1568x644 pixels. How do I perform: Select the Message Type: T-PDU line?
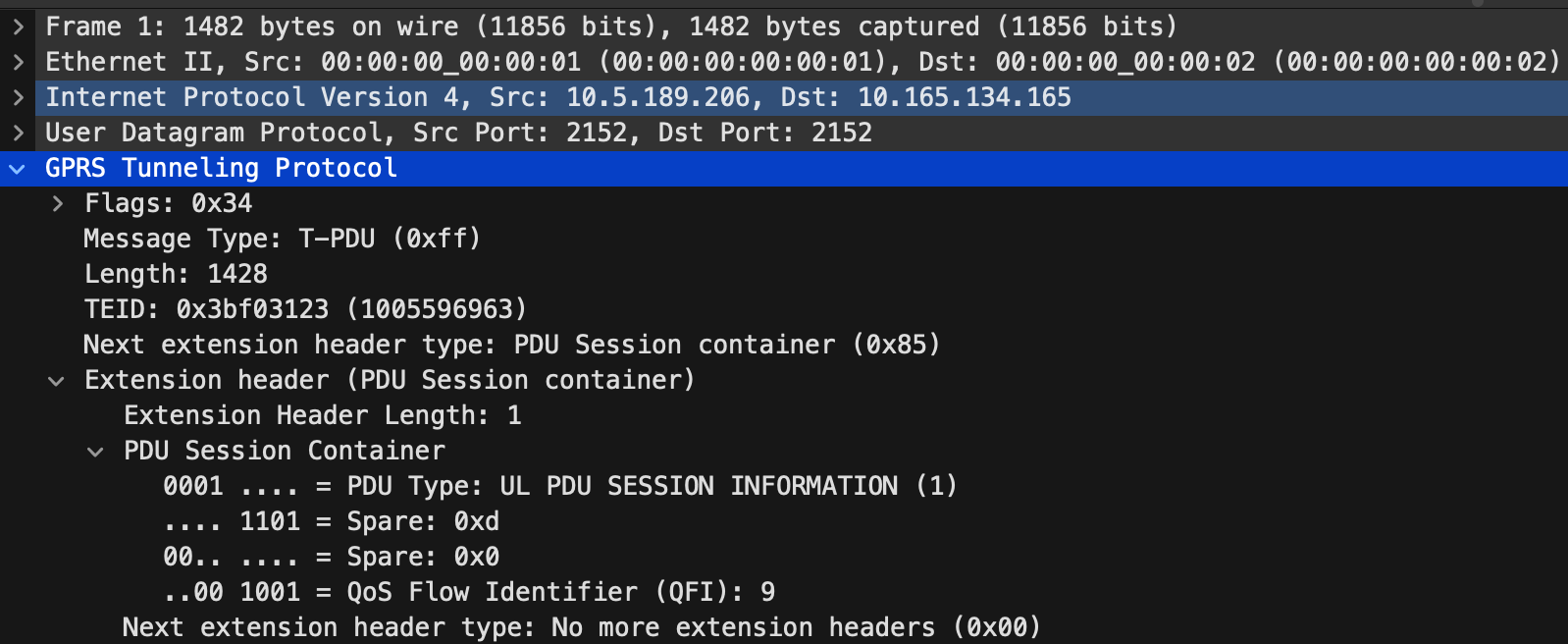[x=283, y=239]
